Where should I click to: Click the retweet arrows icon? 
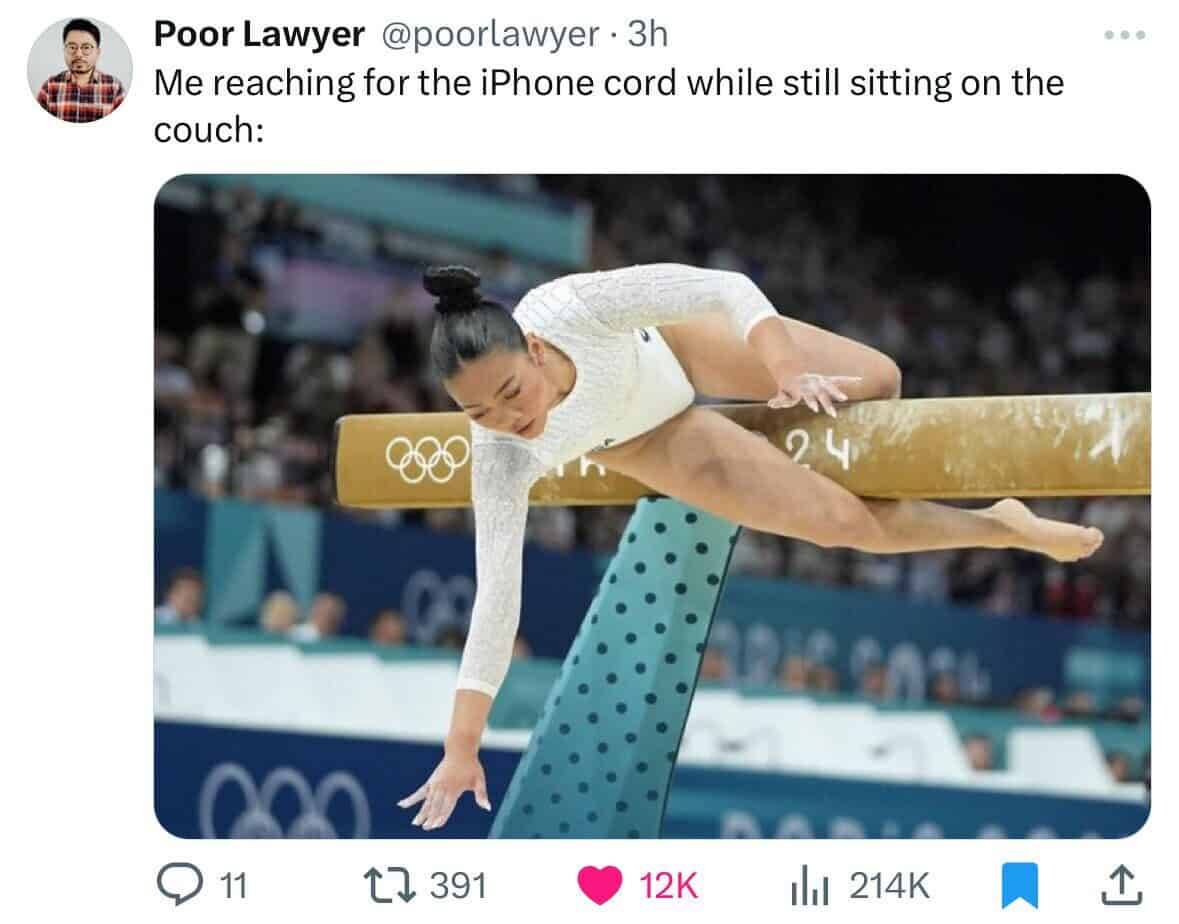pos(389,885)
